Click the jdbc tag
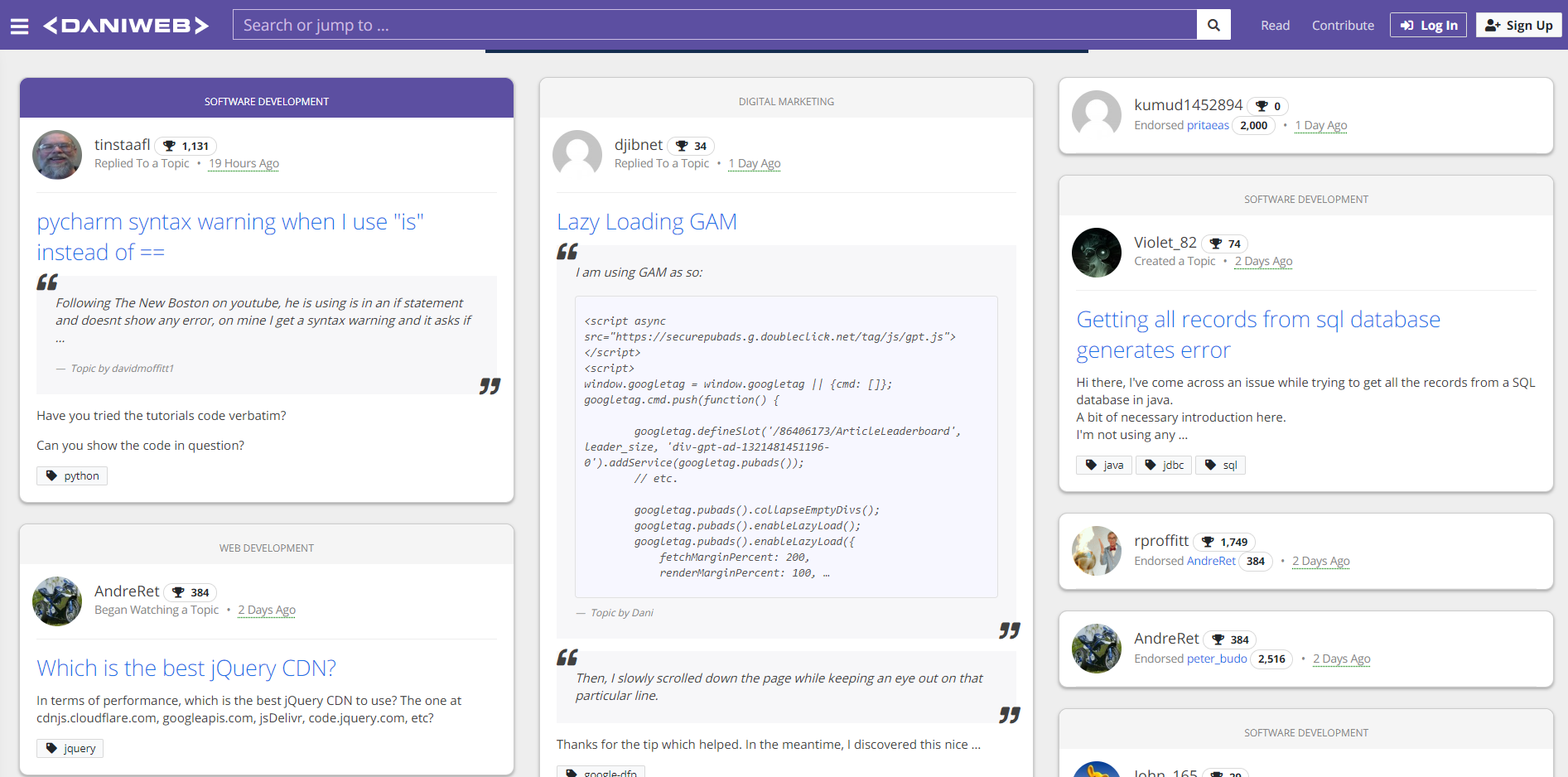 click(x=1164, y=466)
